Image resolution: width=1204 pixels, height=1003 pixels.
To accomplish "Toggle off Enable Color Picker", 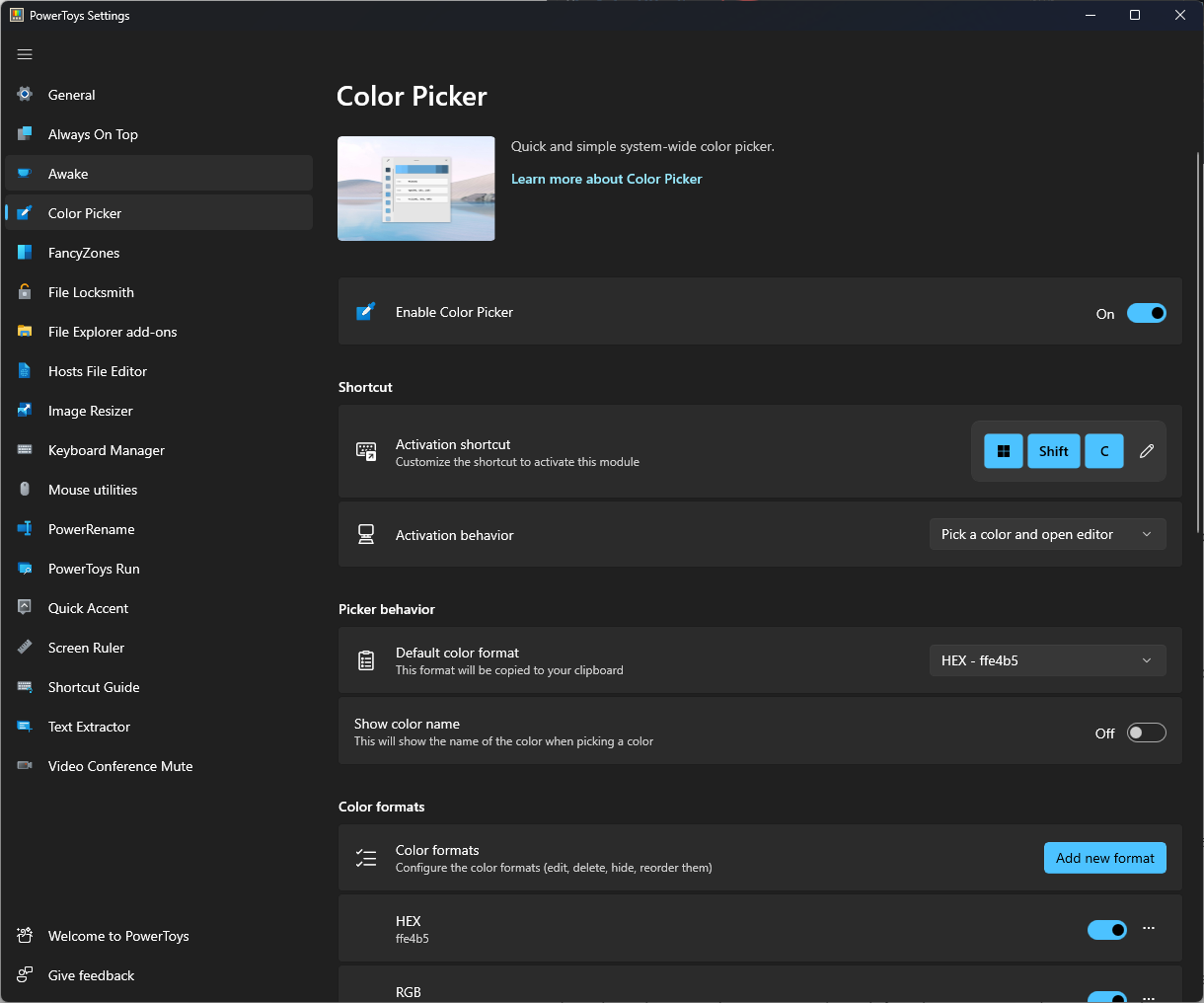I will coord(1146,312).
